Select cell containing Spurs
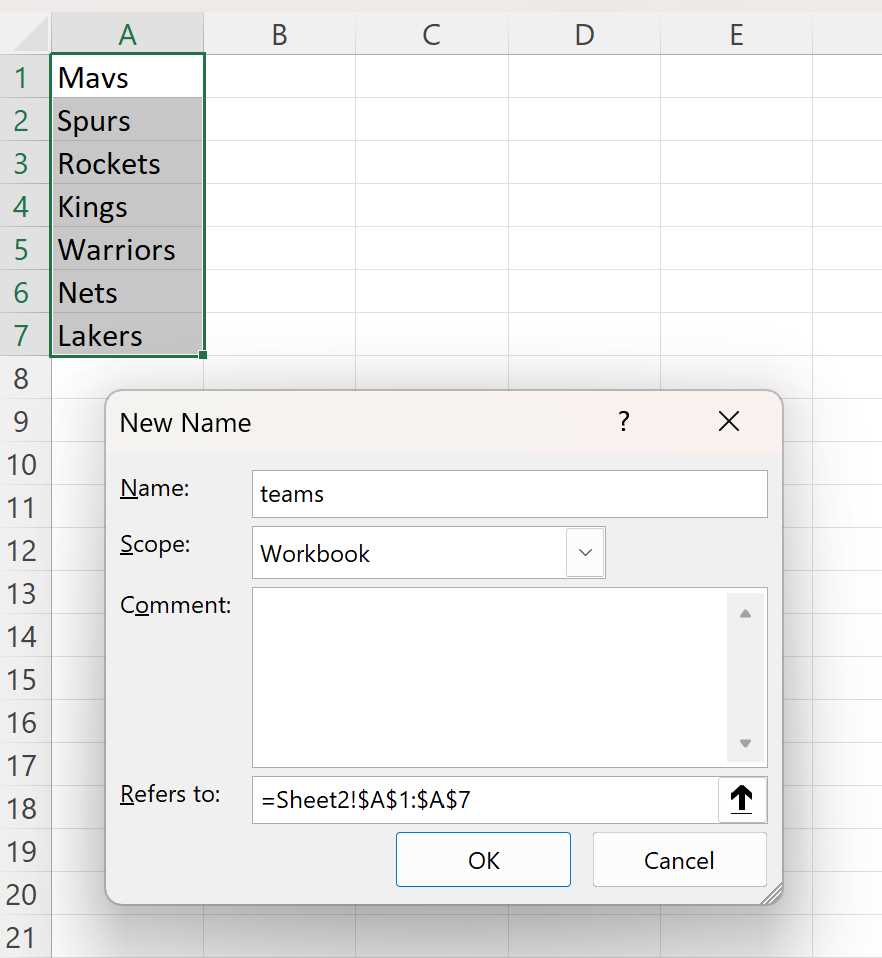This screenshot has height=958, width=882. 127,119
